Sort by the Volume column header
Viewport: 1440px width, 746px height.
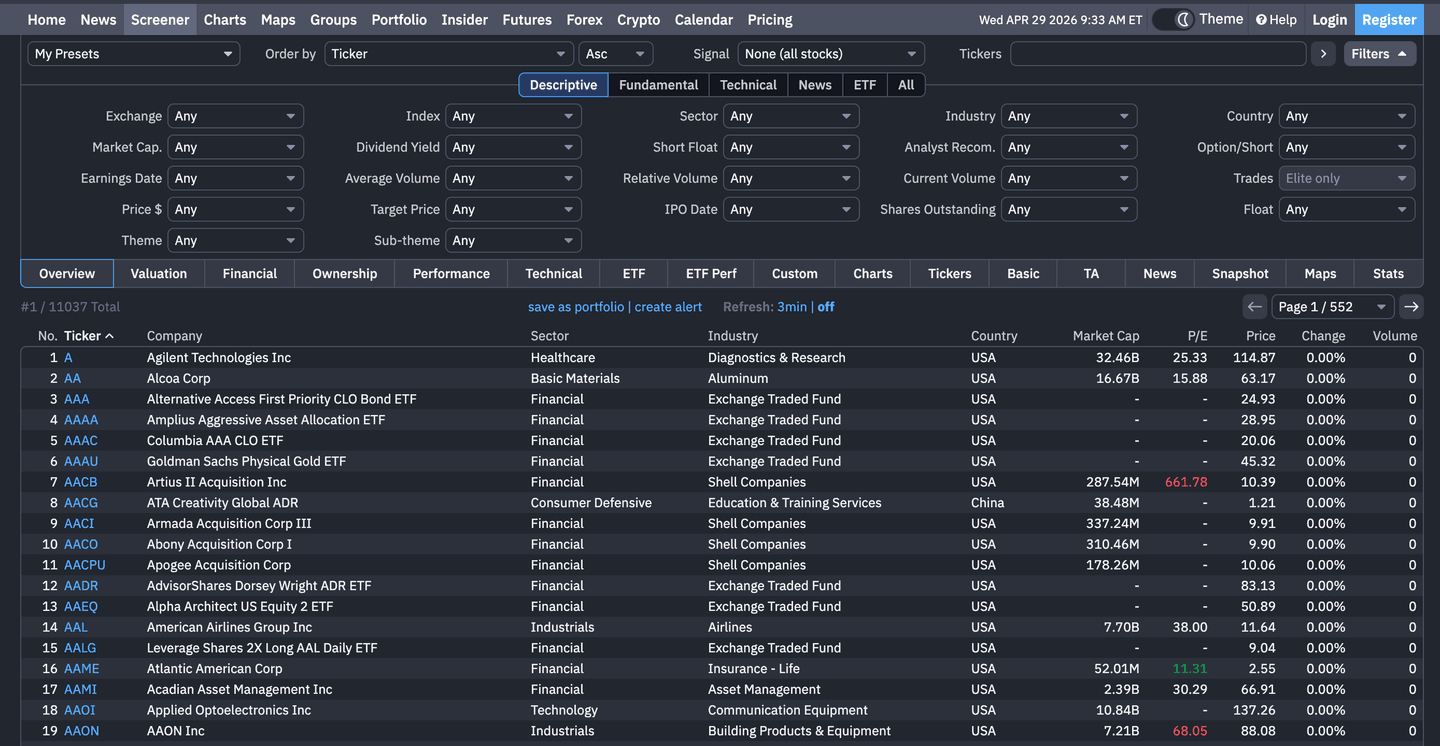[x=1395, y=336]
